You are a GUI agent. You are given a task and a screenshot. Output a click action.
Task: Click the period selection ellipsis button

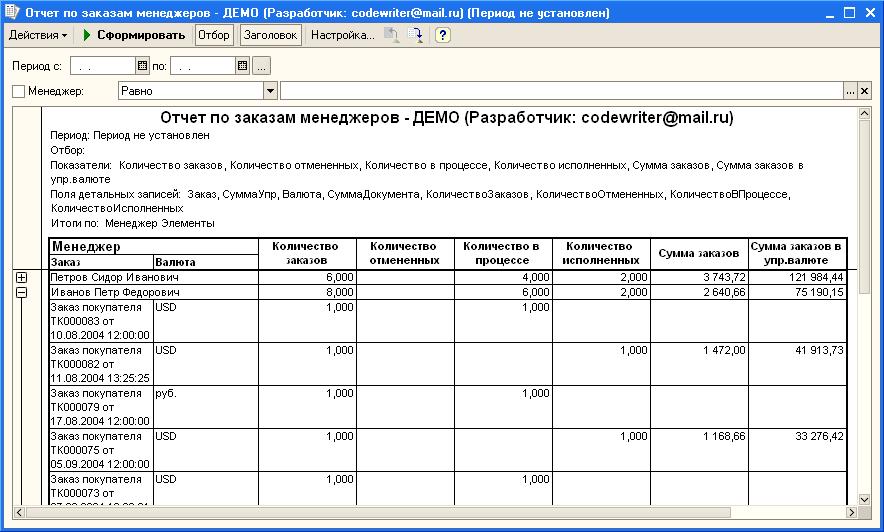click(261, 66)
